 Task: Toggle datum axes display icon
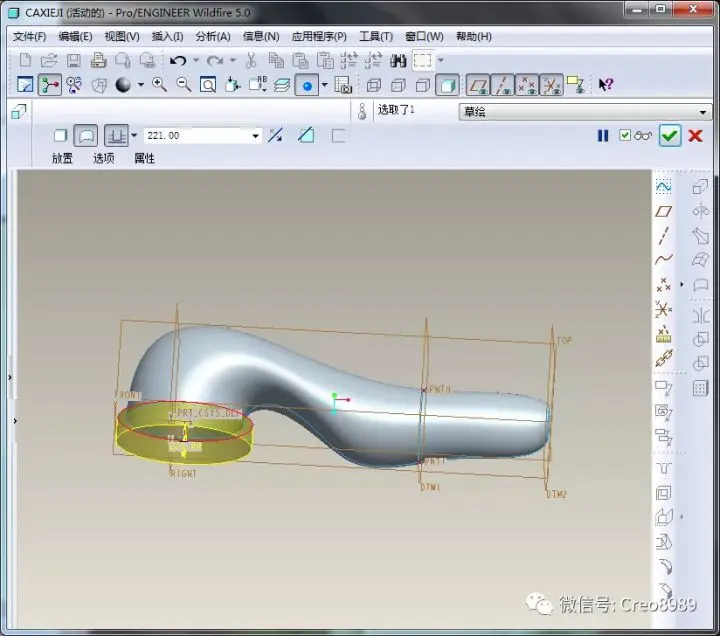[502, 85]
